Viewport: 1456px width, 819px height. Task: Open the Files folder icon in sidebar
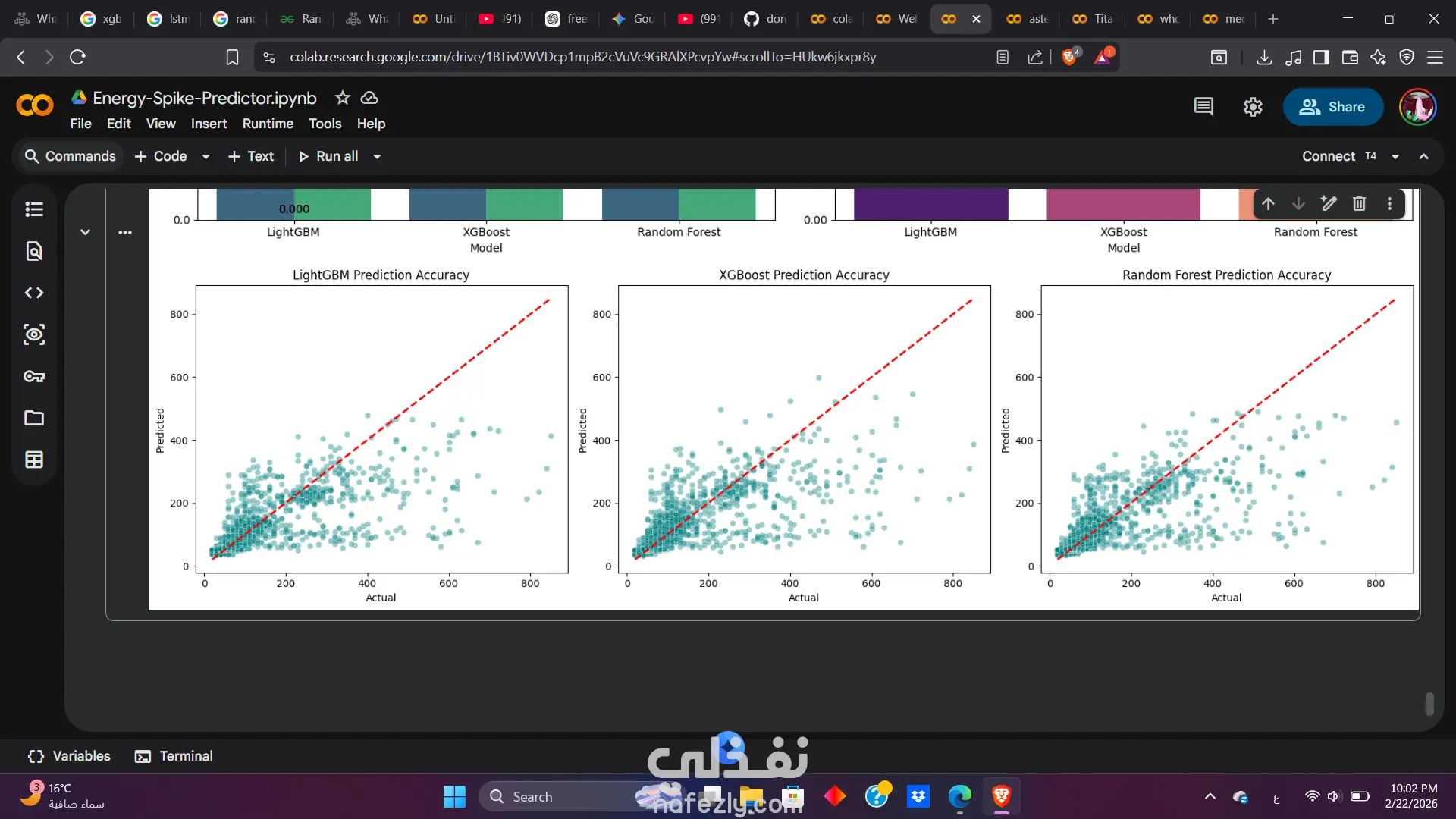(x=34, y=418)
